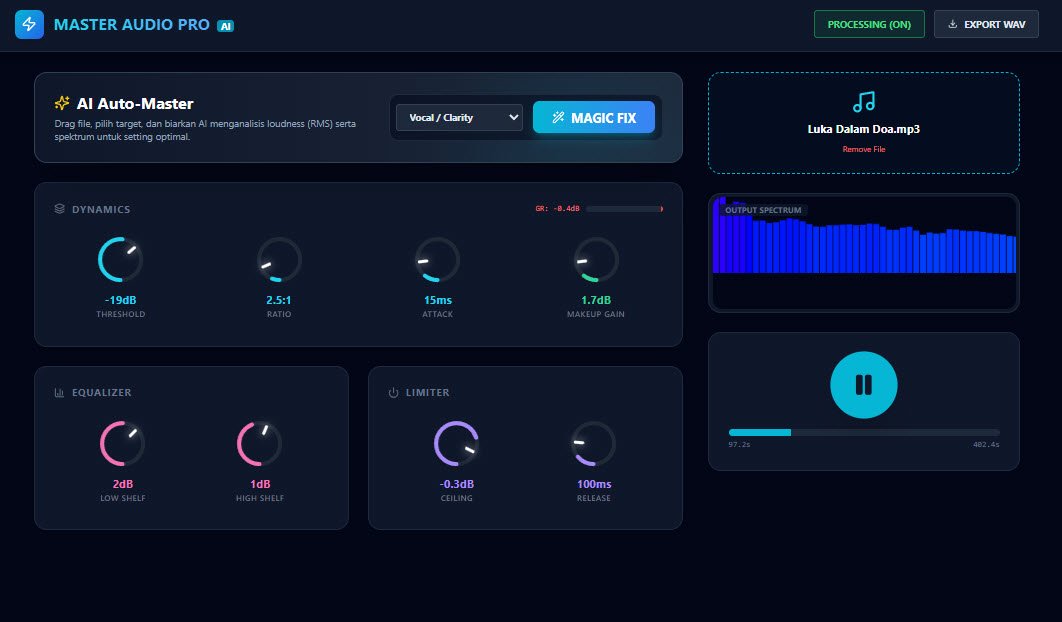Click the MASTER AUDIO PRO title
1062x622 pixels.
tap(131, 24)
